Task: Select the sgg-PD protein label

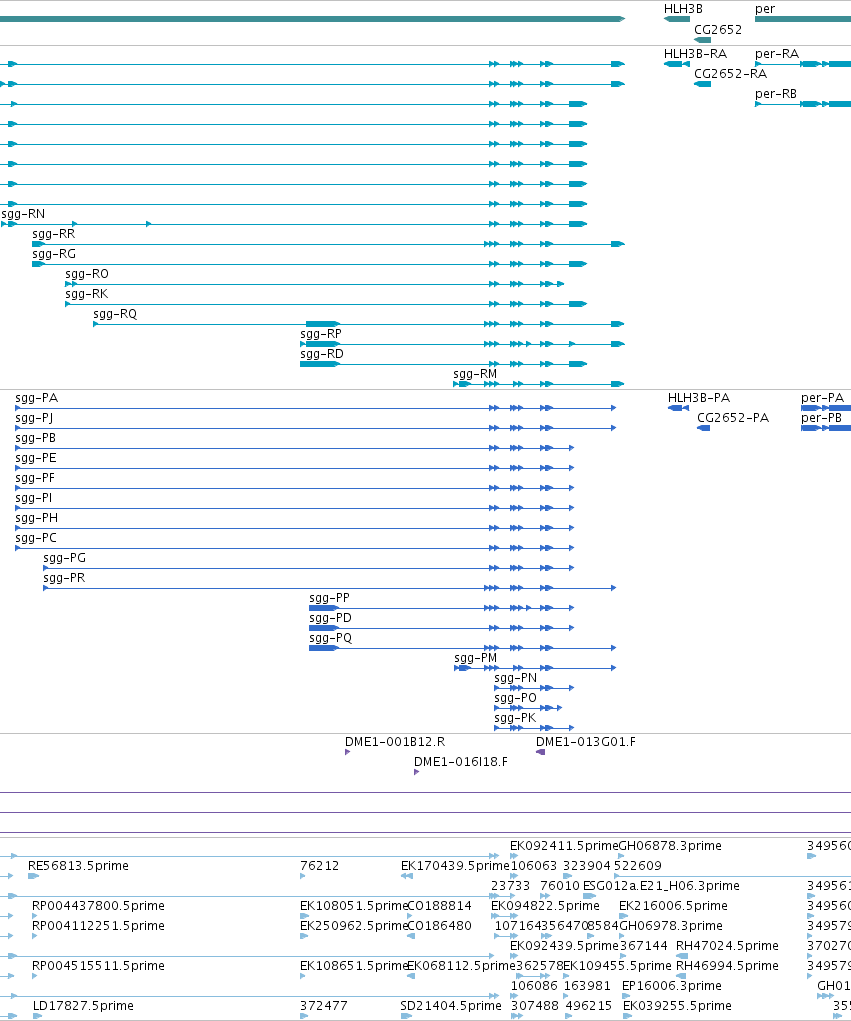Action: pos(330,618)
